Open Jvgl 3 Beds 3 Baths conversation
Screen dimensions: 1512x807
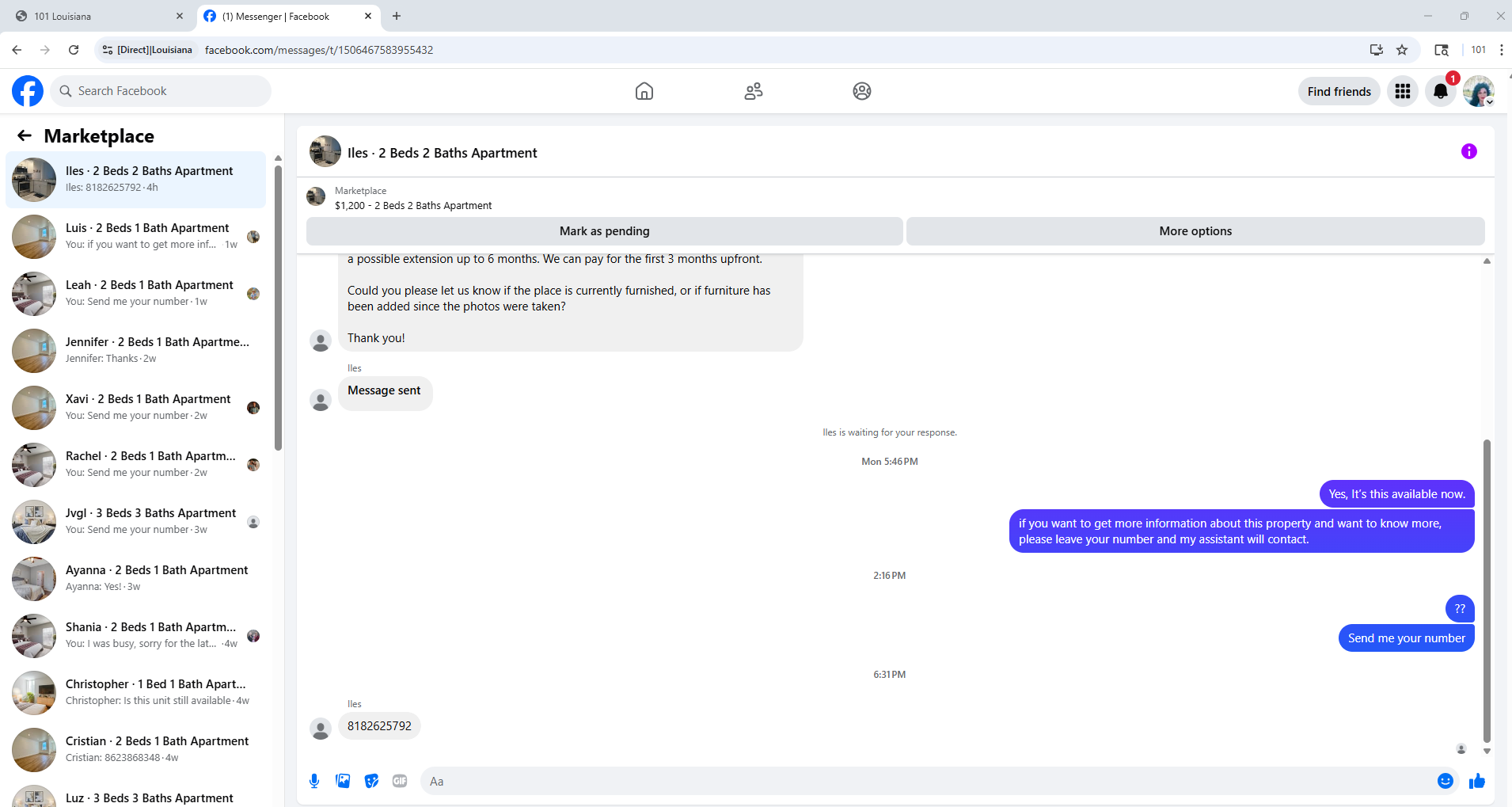pyautogui.click(x=136, y=522)
